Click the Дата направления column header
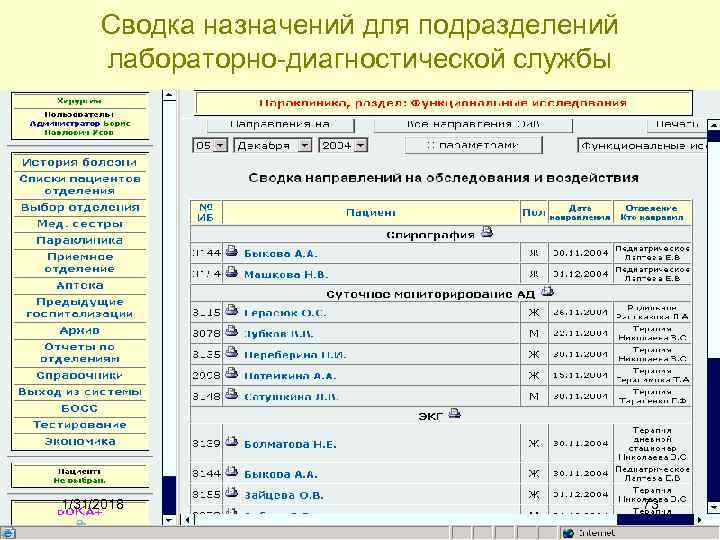The image size is (720, 540). click(x=580, y=213)
